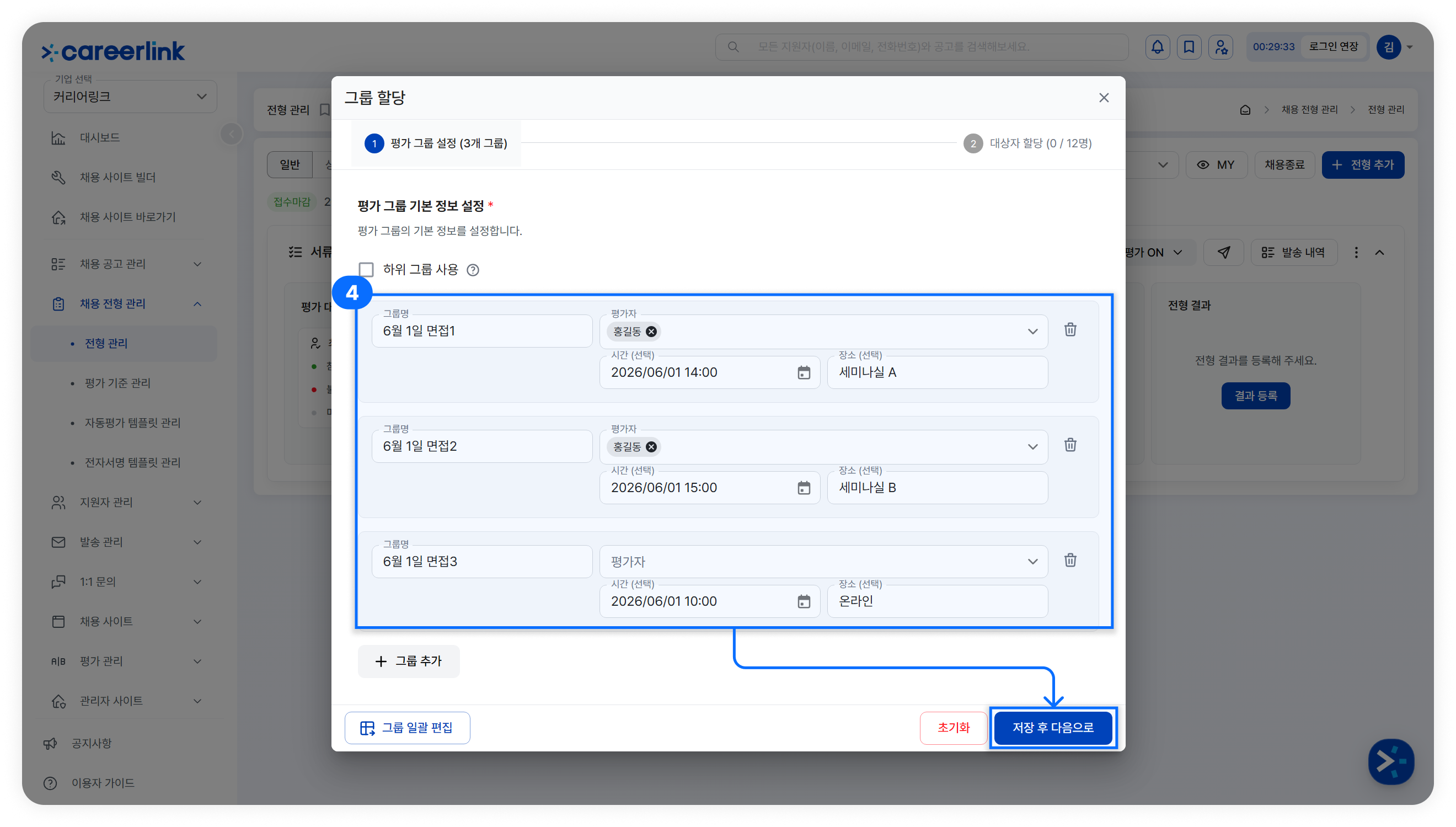Click 저장 후 다음으로 button
This screenshot has height=827, width=1456.
point(1053,728)
